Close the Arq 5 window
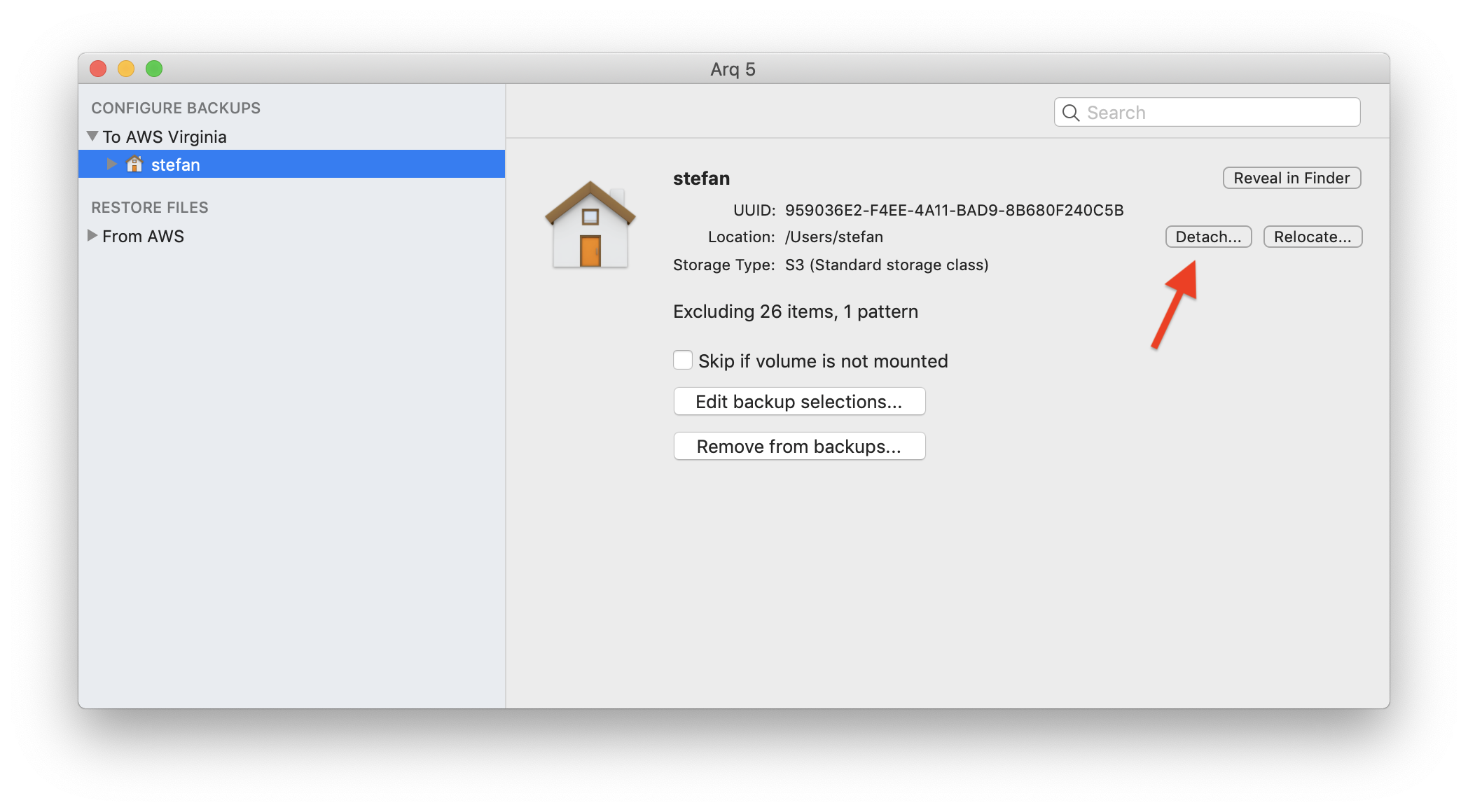The height and width of the screenshot is (812, 1468). (x=98, y=69)
